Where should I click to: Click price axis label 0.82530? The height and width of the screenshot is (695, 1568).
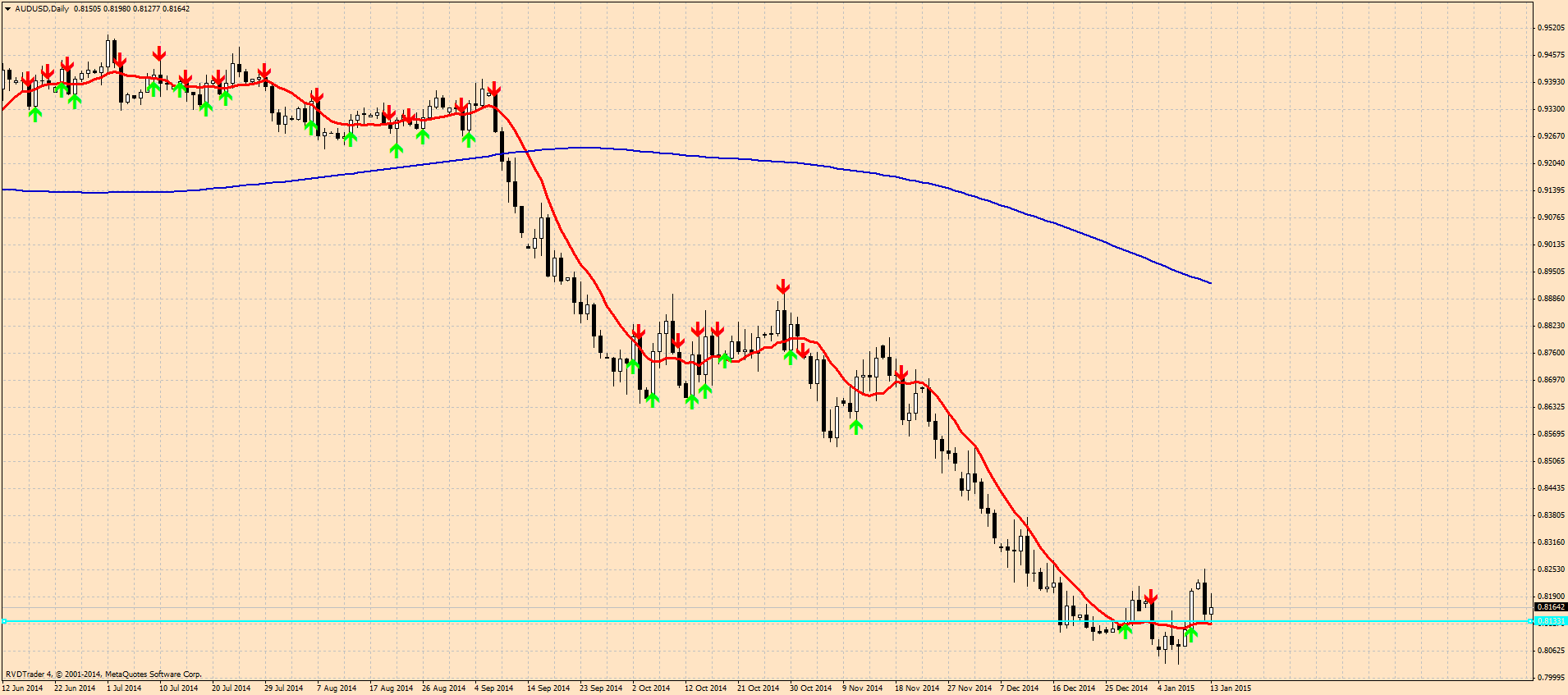point(1551,569)
